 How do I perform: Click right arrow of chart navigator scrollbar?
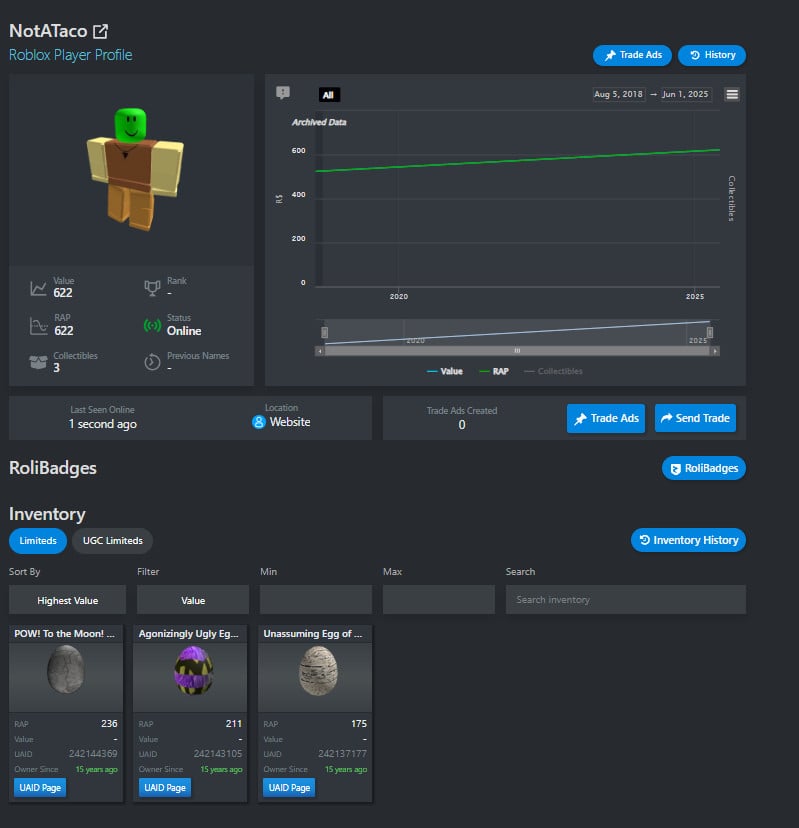click(715, 351)
